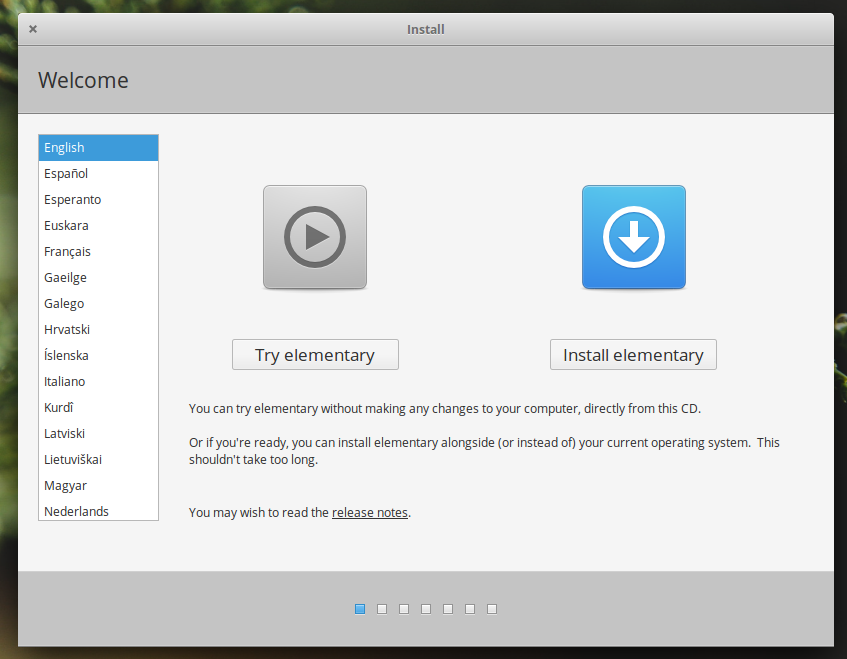The height and width of the screenshot is (659, 847).
Task: Select Íslenska language
Action: pos(98,355)
